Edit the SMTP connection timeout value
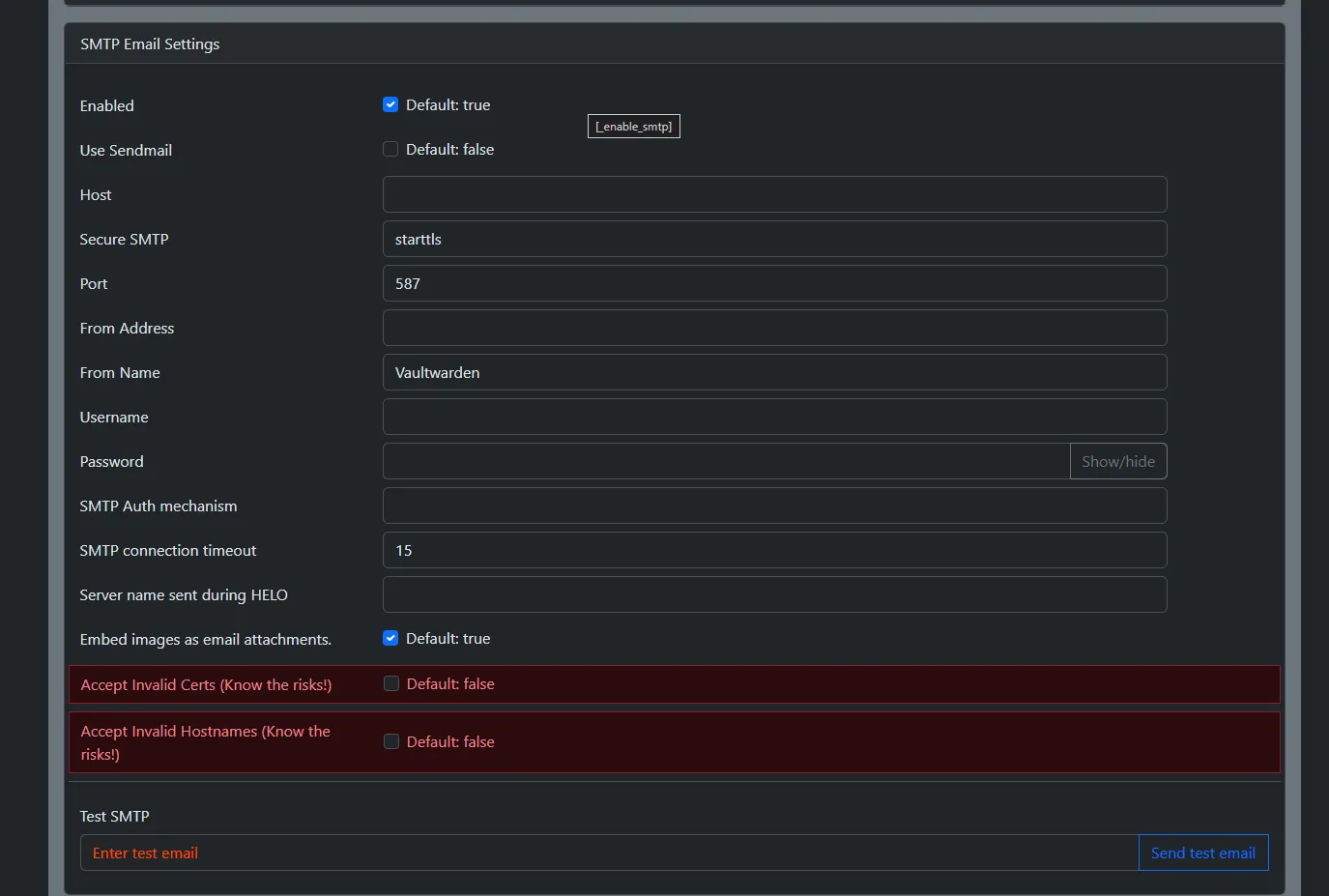1329x896 pixels. pyautogui.click(x=774, y=550)
